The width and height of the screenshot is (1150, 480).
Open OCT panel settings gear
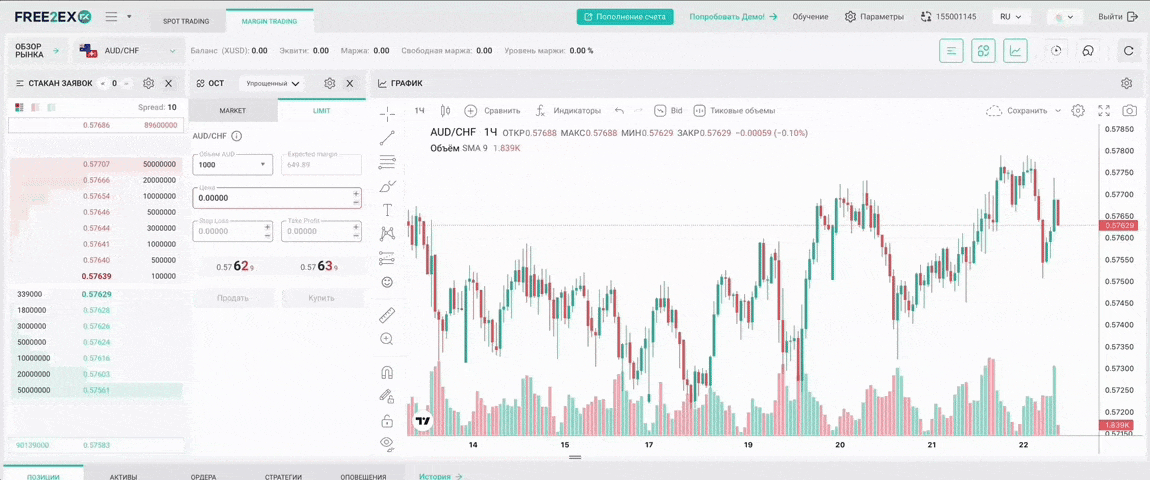pyautogui.click(x=329, y=84)
